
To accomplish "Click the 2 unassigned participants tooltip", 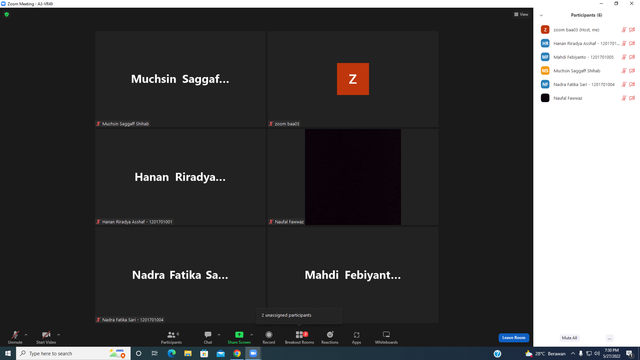I will point(299,316).
